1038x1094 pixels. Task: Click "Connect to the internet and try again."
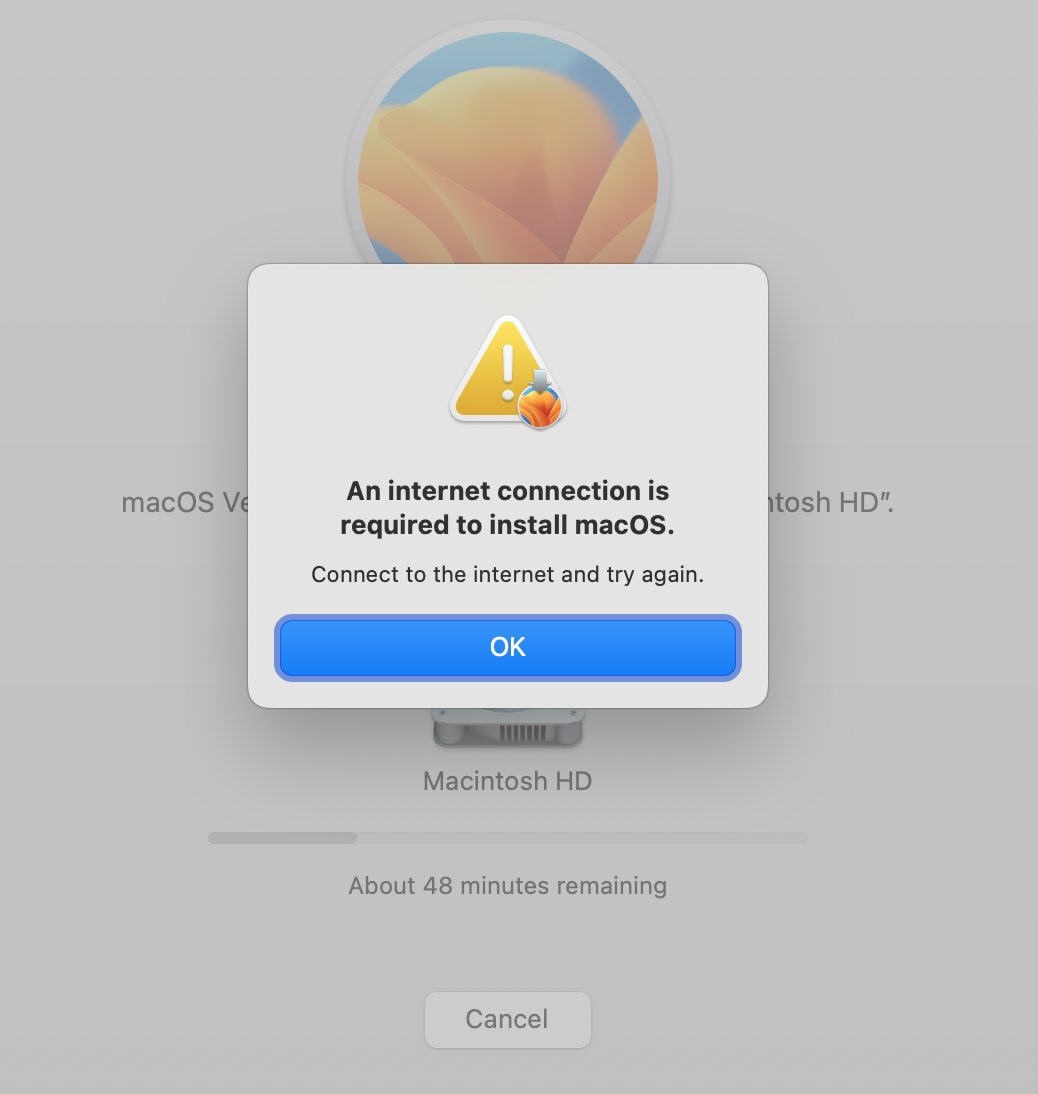pyautogui.click(x=508, y=574)
